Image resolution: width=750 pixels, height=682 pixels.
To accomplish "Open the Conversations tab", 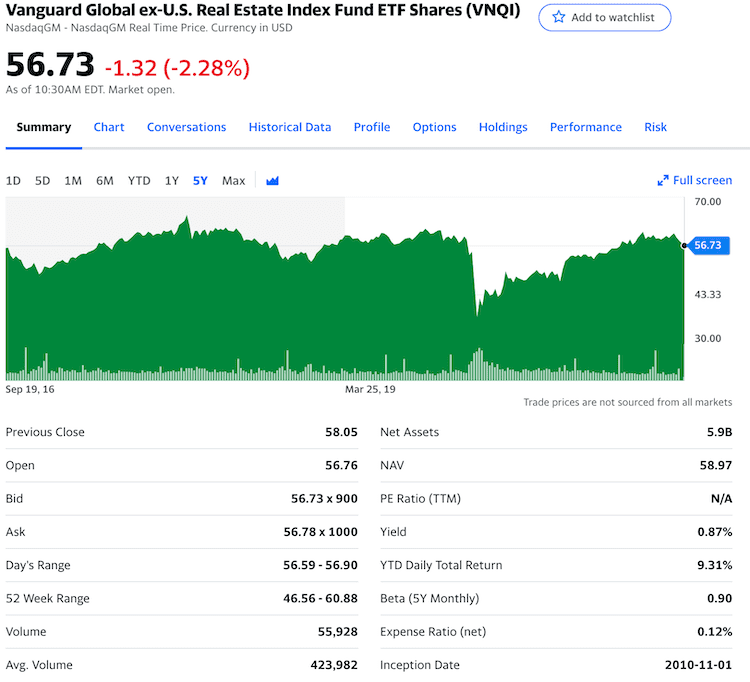I will pos(186,127).
